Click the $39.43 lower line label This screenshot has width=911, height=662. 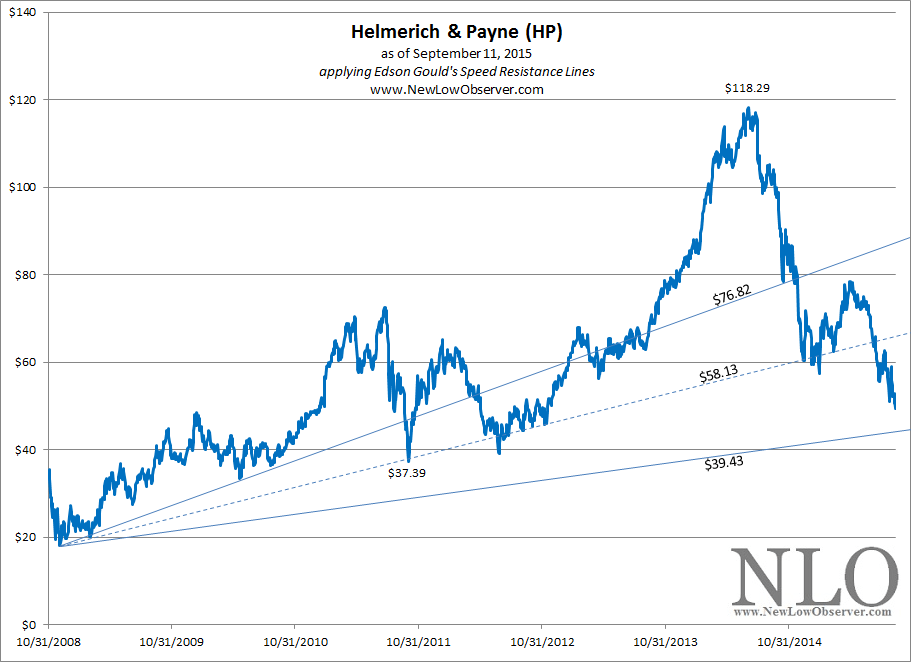click(x=724, y=463)
